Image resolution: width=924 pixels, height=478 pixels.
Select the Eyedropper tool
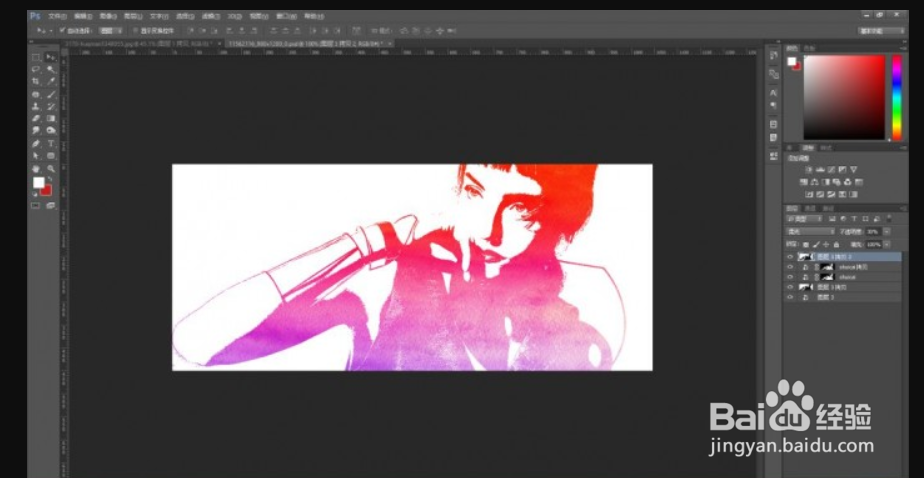[x=51, y=81]
